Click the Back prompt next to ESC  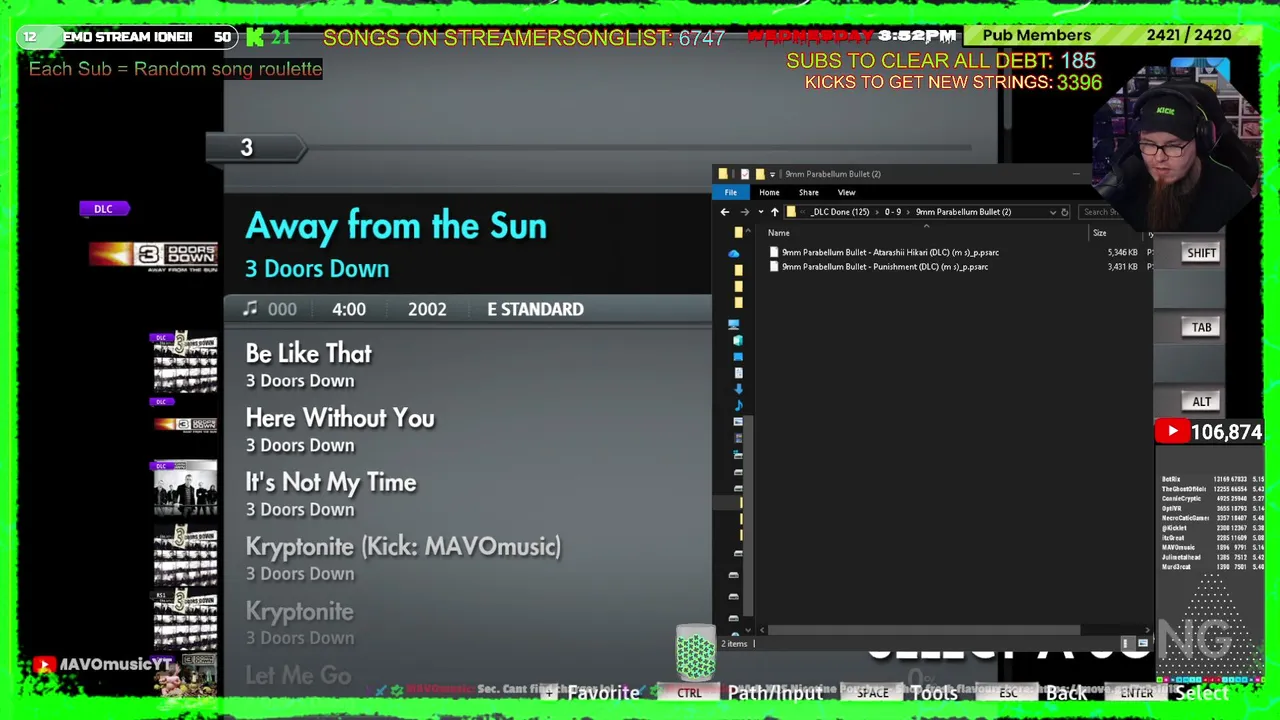[1066, 692]
